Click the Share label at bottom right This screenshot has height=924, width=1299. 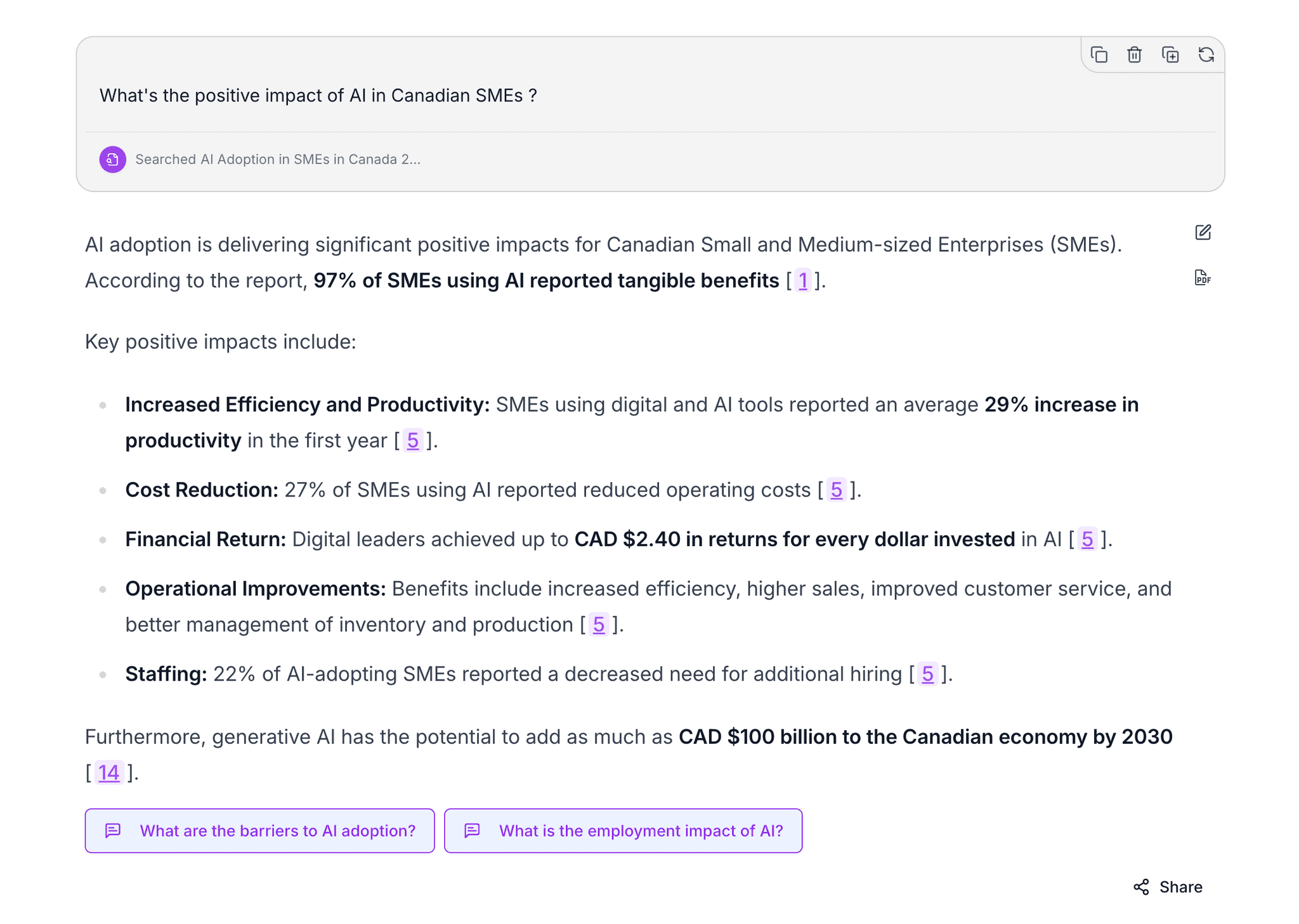coord(1180,887)
